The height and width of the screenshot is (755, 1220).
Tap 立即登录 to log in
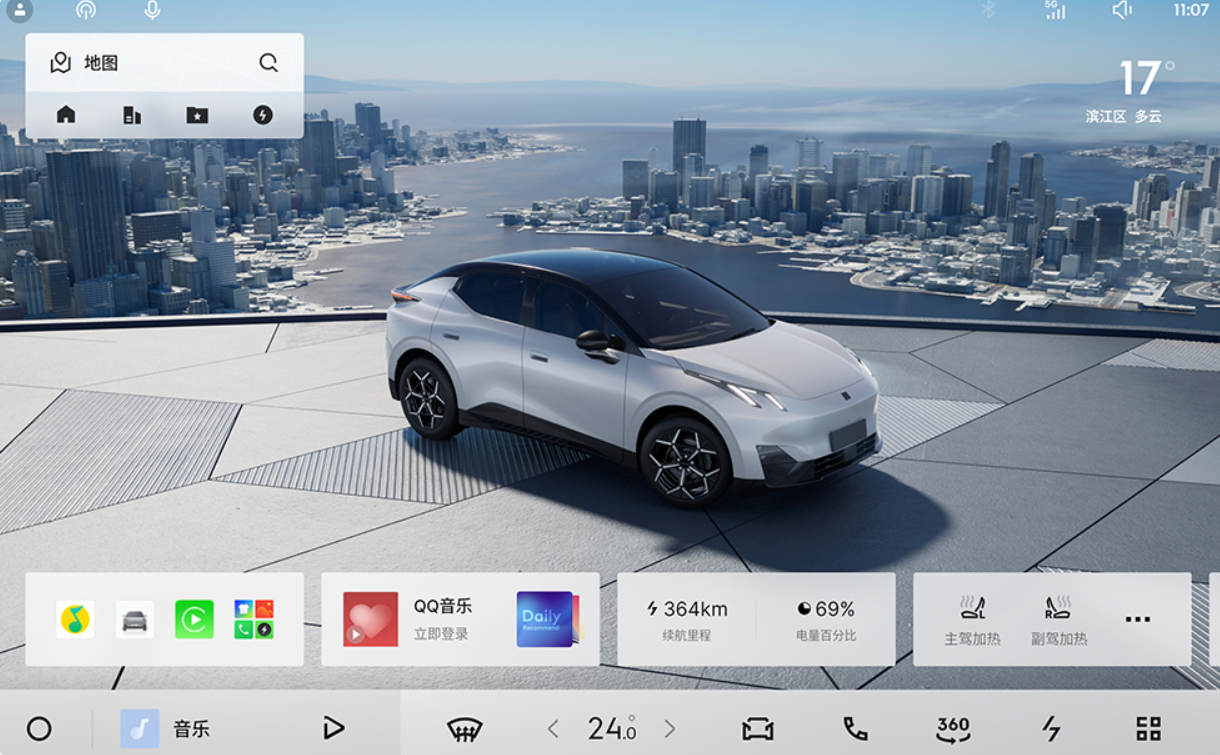(441, 634)
